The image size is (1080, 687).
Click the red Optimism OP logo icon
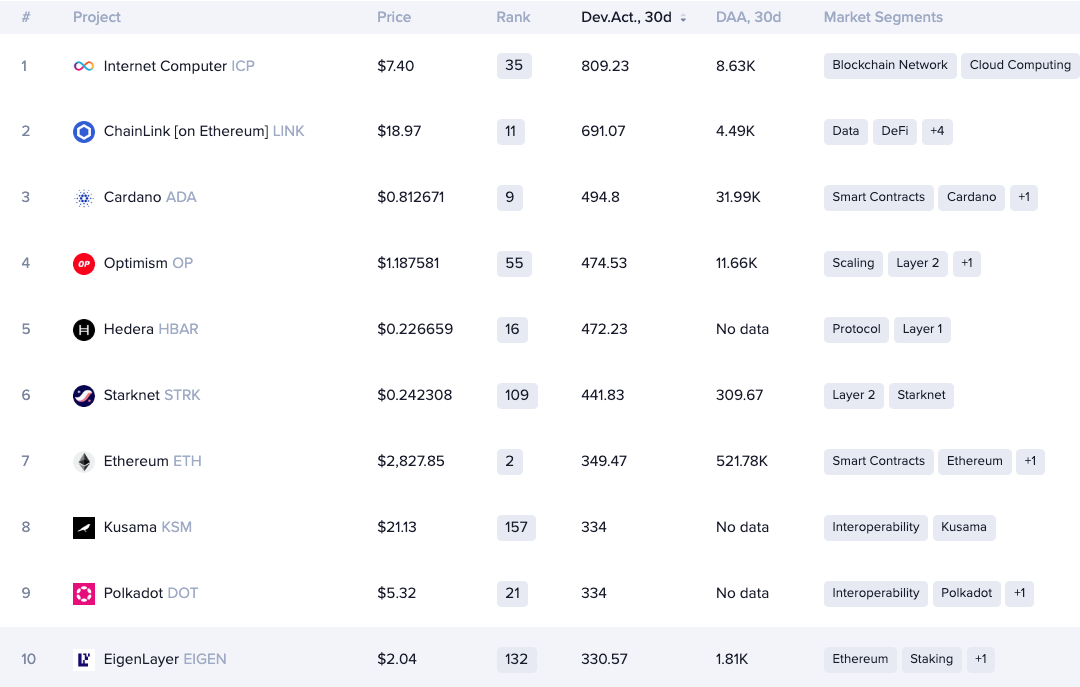[84, 263]
